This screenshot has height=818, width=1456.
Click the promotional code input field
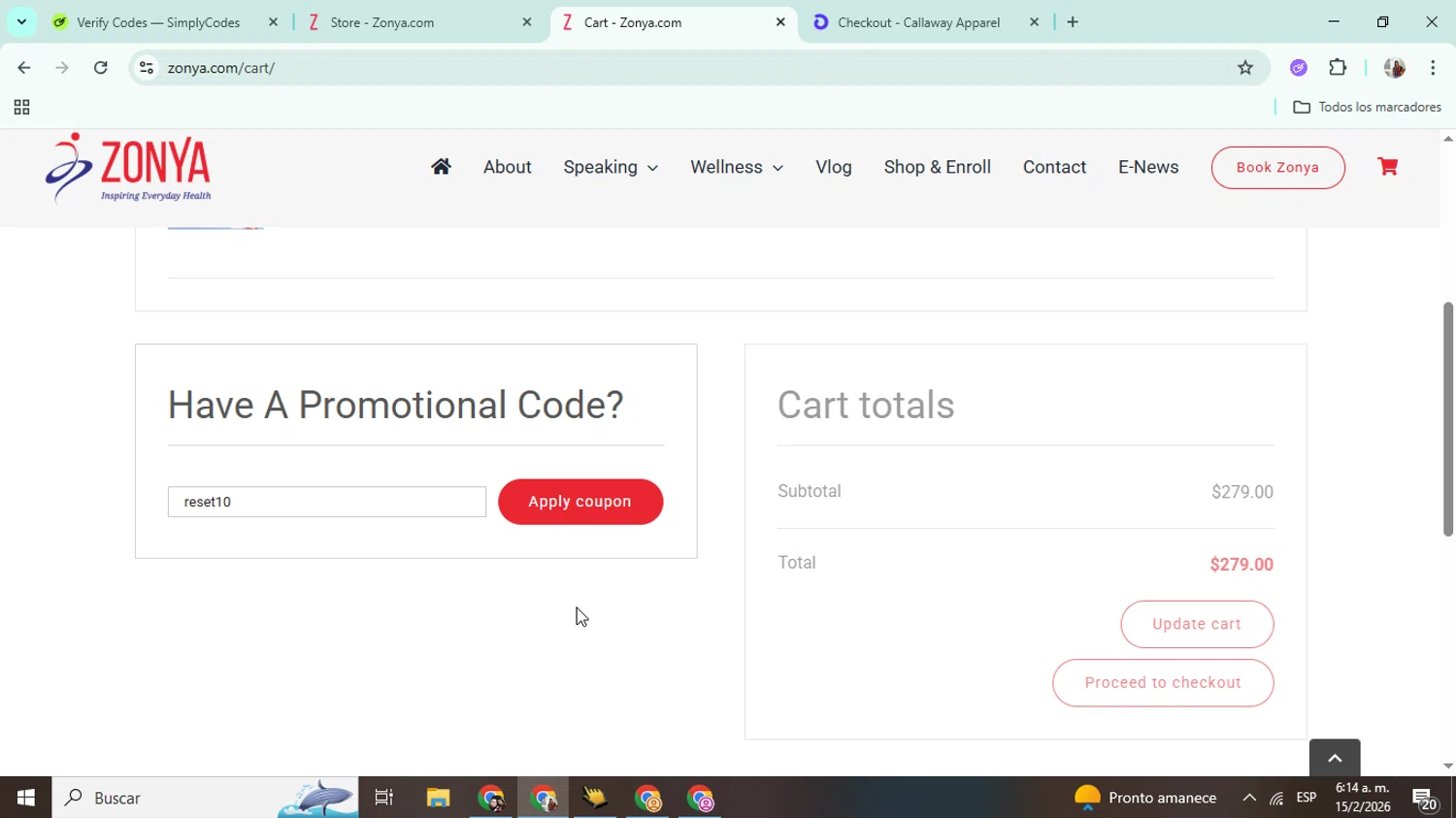(327, 502)
